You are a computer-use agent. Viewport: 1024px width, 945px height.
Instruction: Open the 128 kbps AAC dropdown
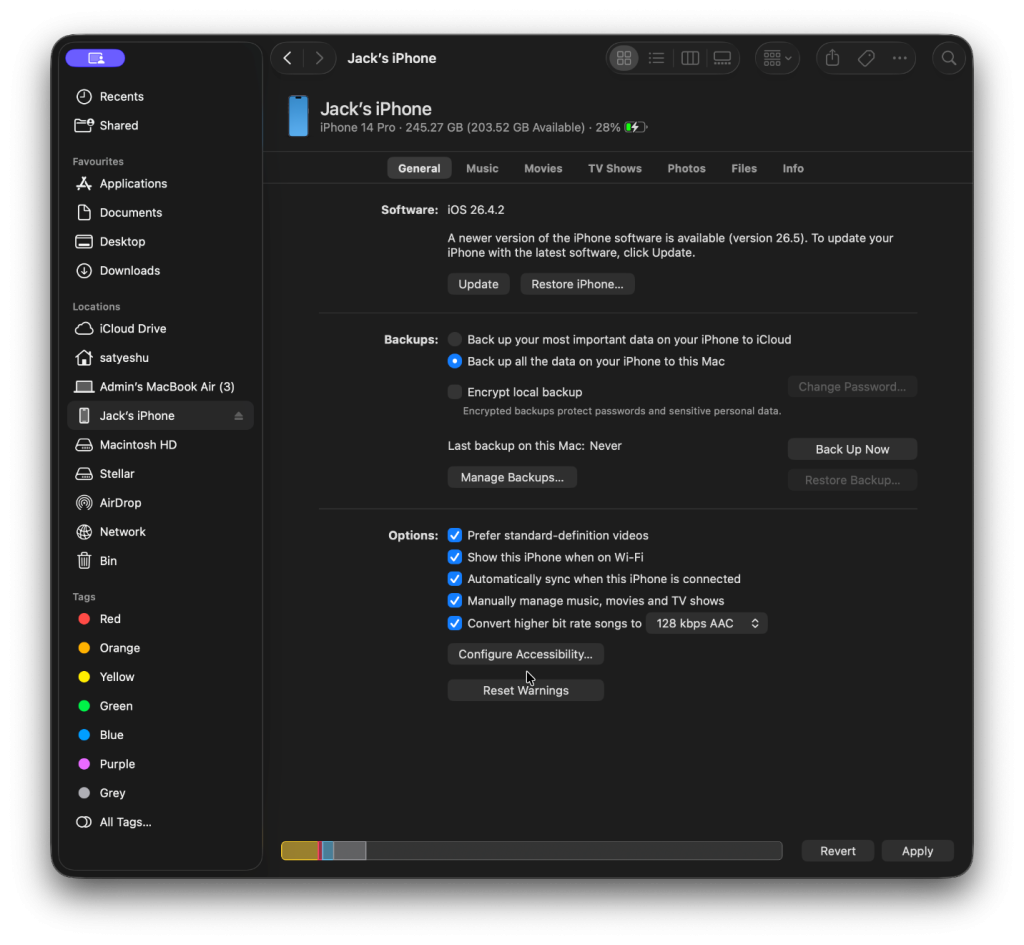coord(707,624)
